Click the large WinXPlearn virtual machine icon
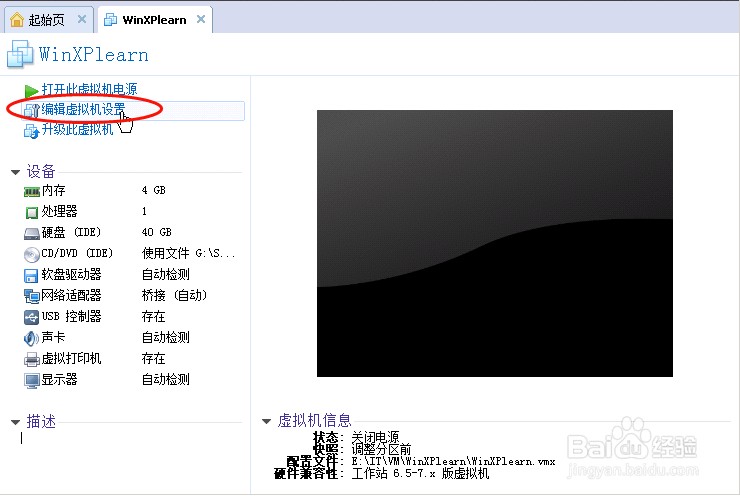The image size is (740, 496). (20, 54)
